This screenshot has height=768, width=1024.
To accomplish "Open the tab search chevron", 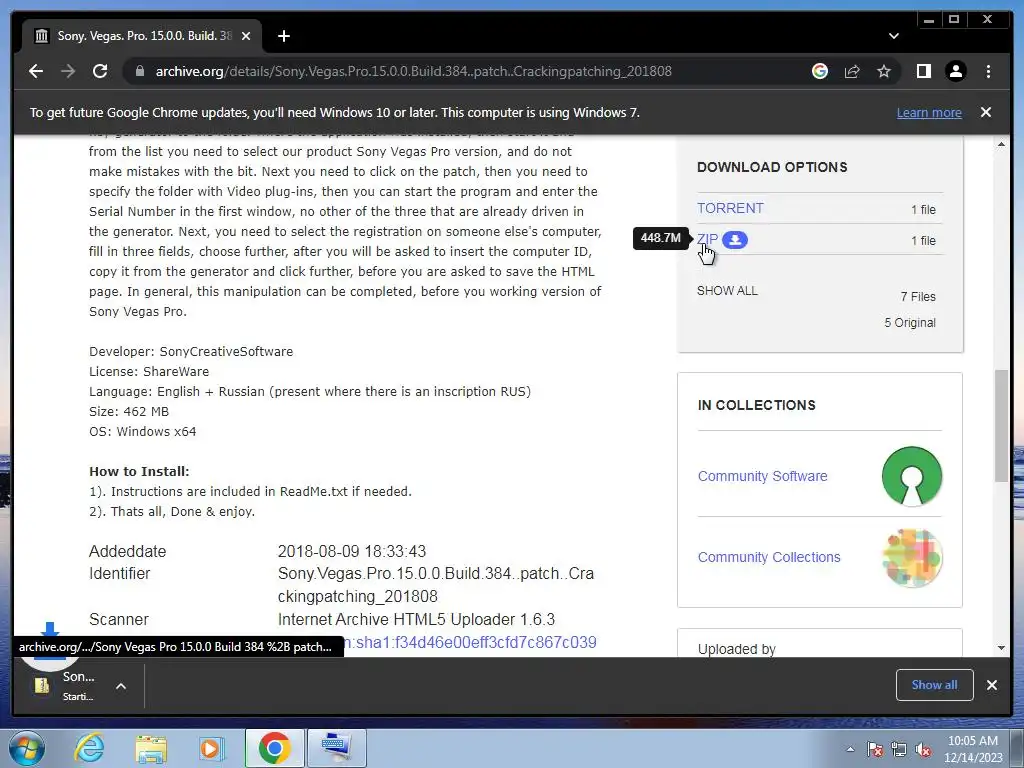I will (x=894, y=36).
